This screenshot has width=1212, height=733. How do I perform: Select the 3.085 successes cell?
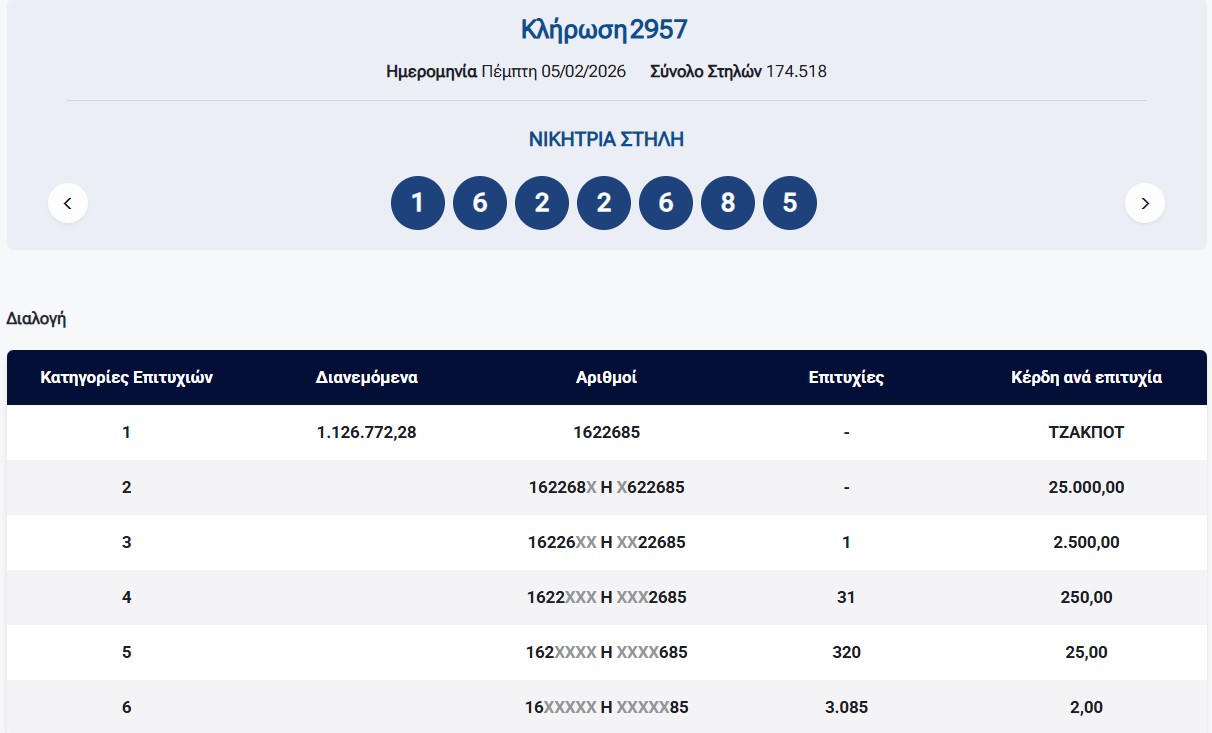[x=846, y=707]
